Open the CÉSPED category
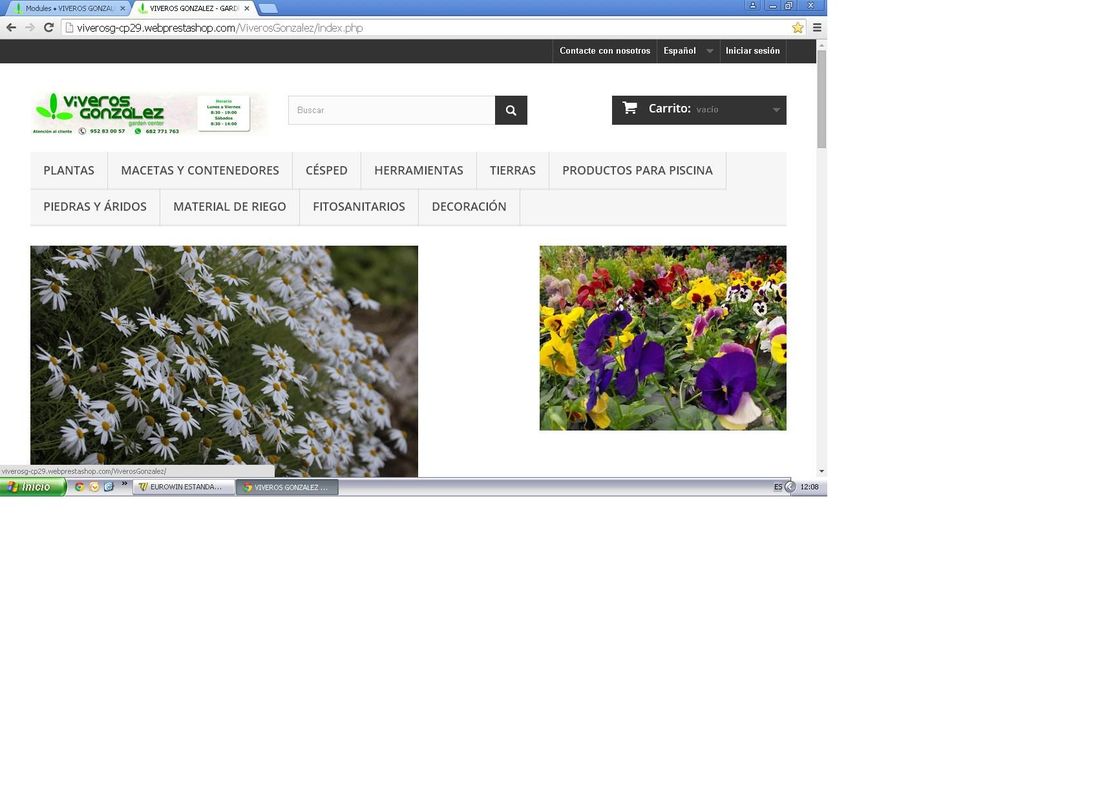Image resolution: width=1100 pixels, height=799 pixels. (326, 170)
